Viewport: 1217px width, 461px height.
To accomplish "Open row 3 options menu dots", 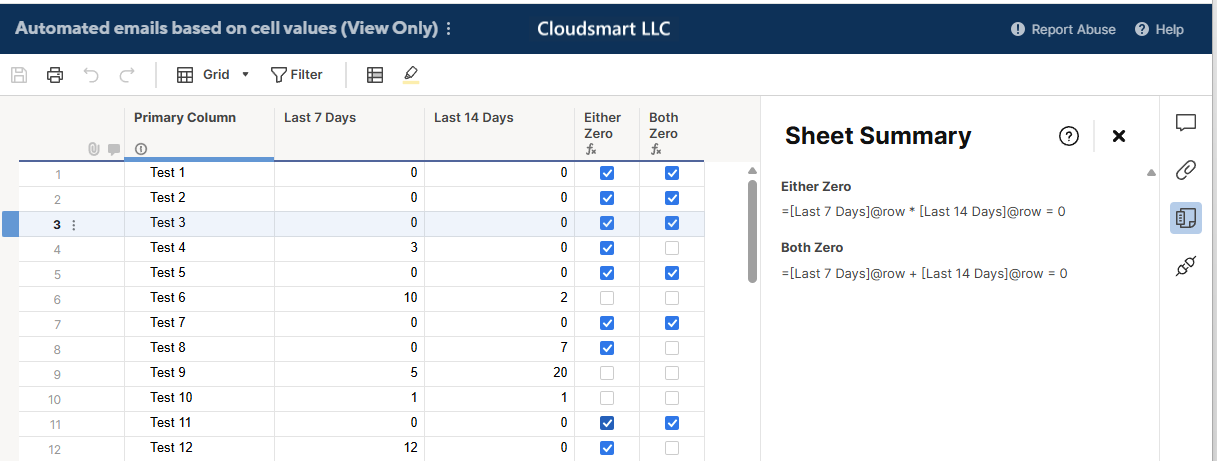I will (x=73, y=225).
